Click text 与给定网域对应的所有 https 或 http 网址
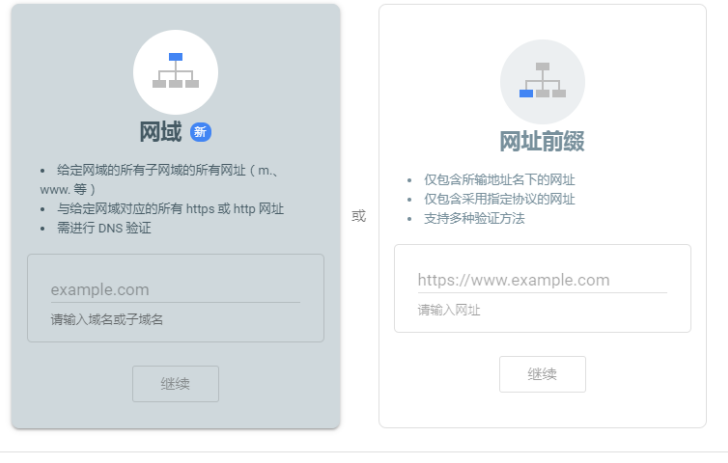This screenshot has height=463, width=728. tap(170, 209)
